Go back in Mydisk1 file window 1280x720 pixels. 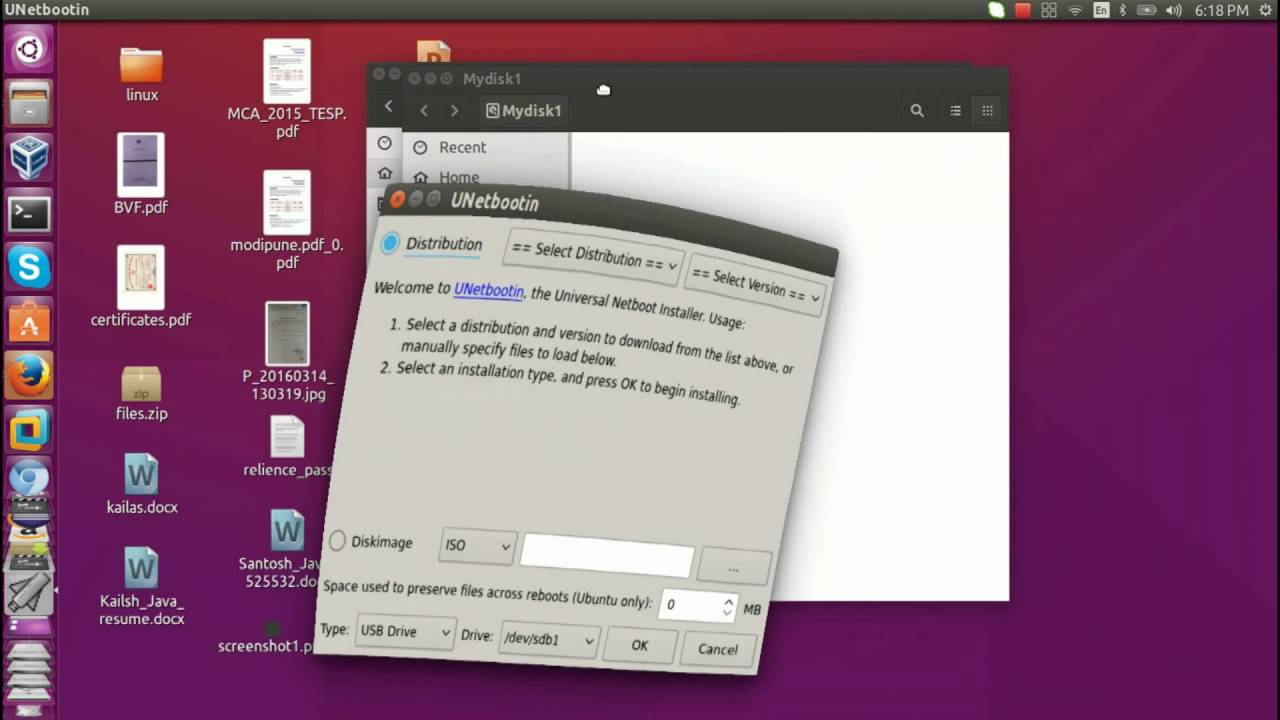(x=424, y=111)
